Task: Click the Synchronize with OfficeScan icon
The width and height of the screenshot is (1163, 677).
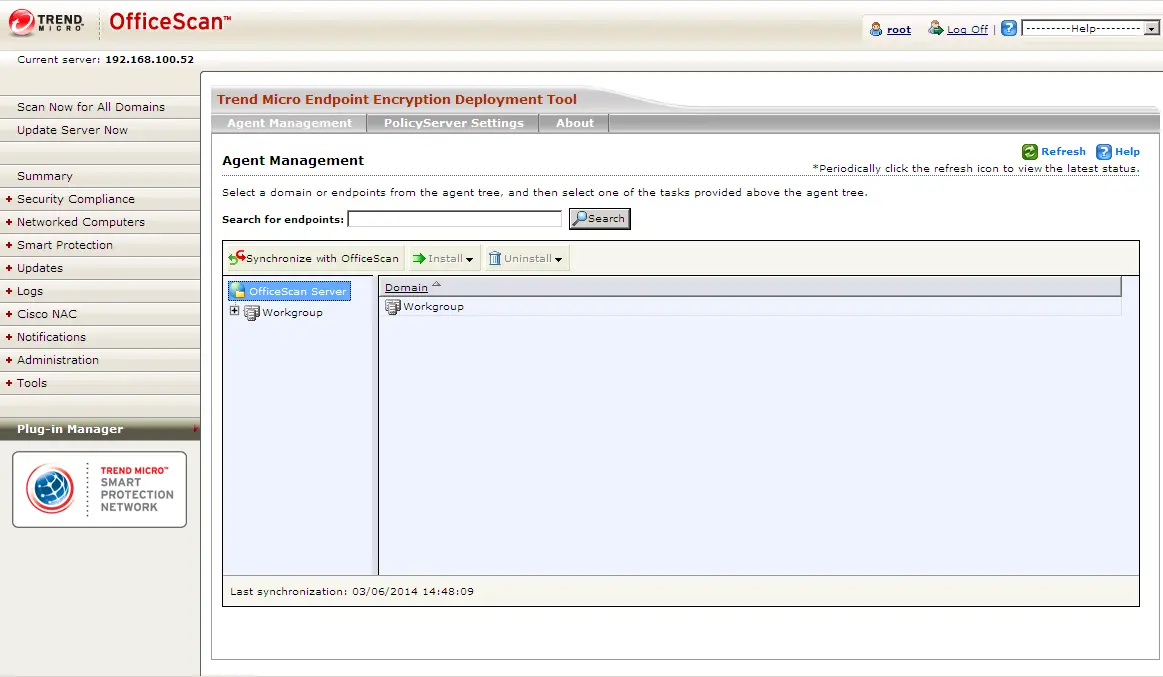Action: 237,258
